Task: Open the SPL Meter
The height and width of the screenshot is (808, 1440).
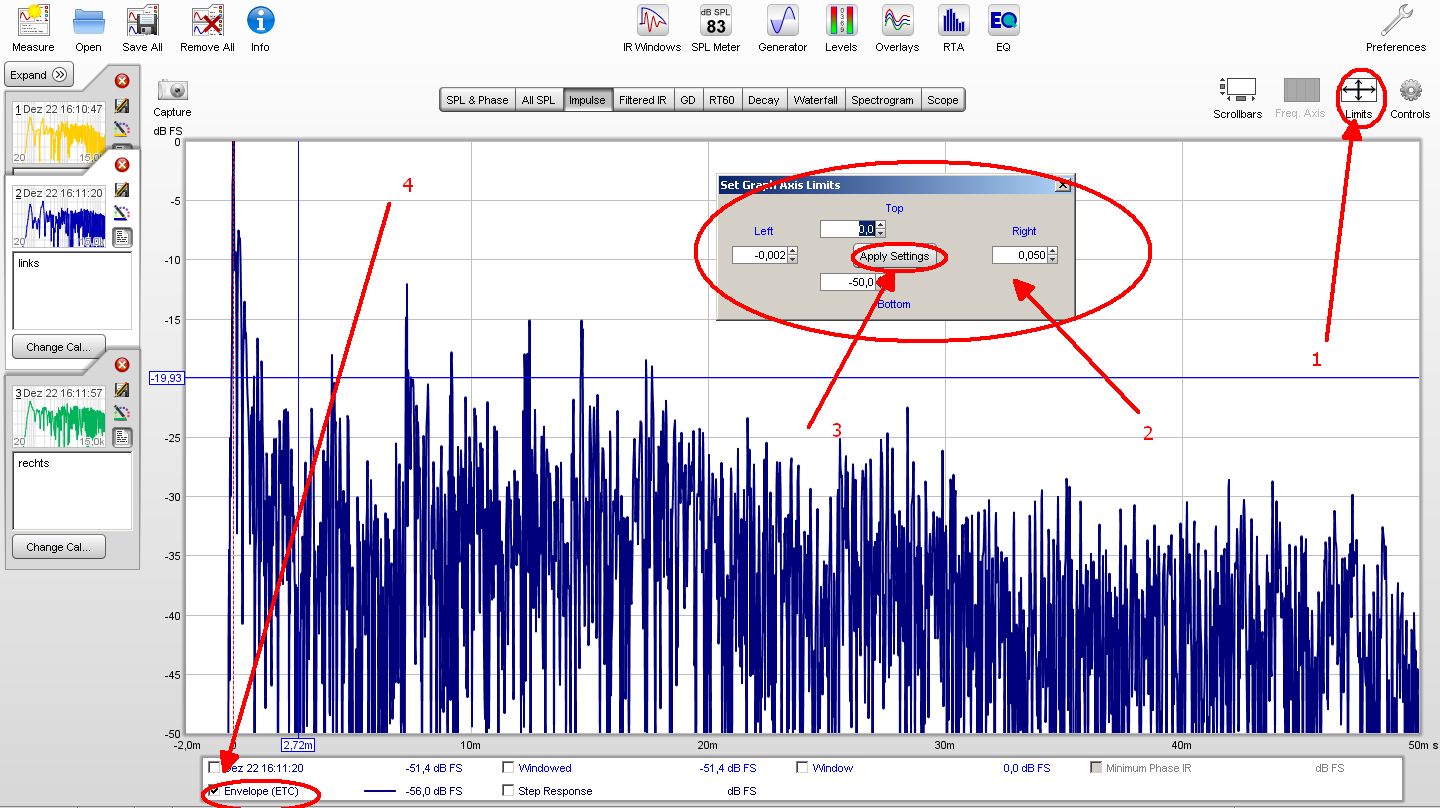Action: [716, 21]
